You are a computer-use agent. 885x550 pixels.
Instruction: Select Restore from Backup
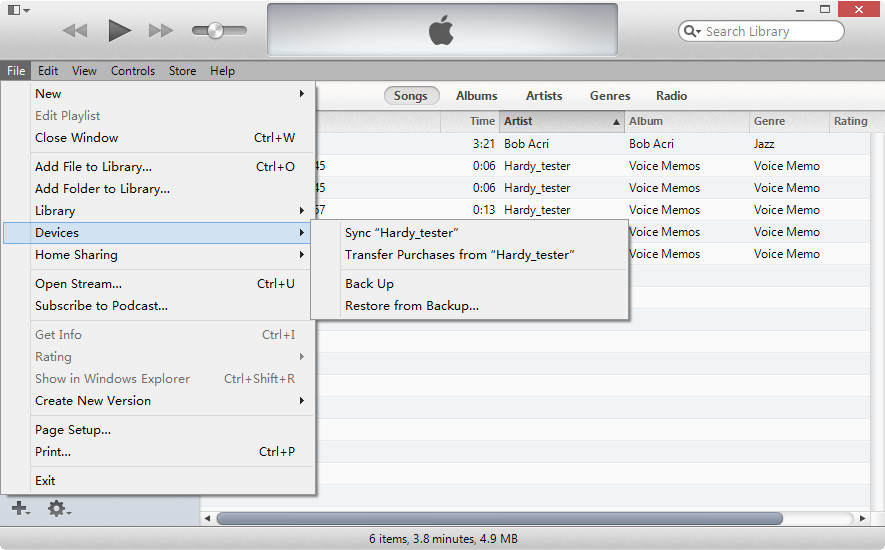[x=470, y=305]
